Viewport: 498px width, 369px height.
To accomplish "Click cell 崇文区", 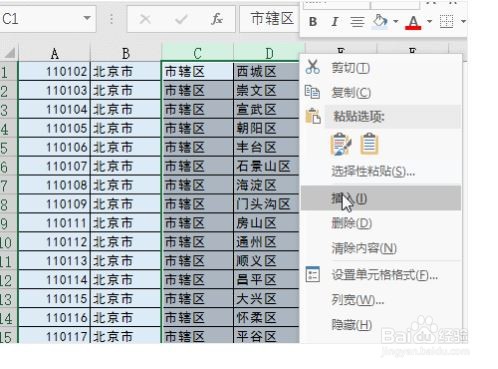I will (266, 90).
